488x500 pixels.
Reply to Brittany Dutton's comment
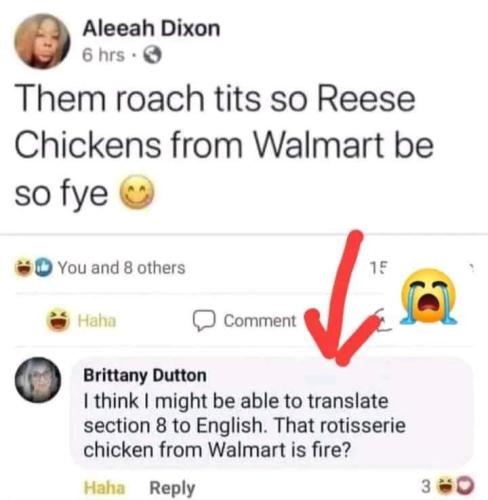(x=172, y=488)
